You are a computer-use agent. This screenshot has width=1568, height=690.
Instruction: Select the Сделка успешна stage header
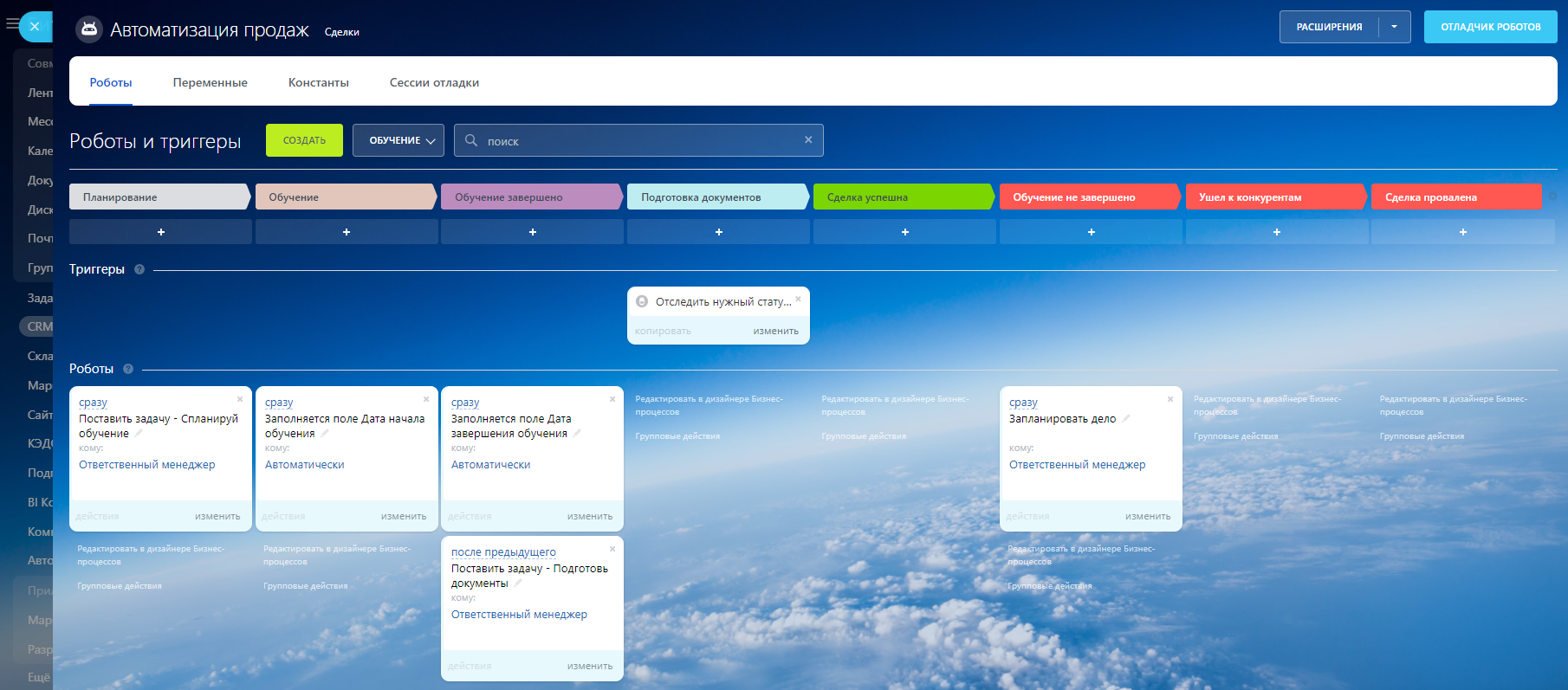[x=904, y=197]
